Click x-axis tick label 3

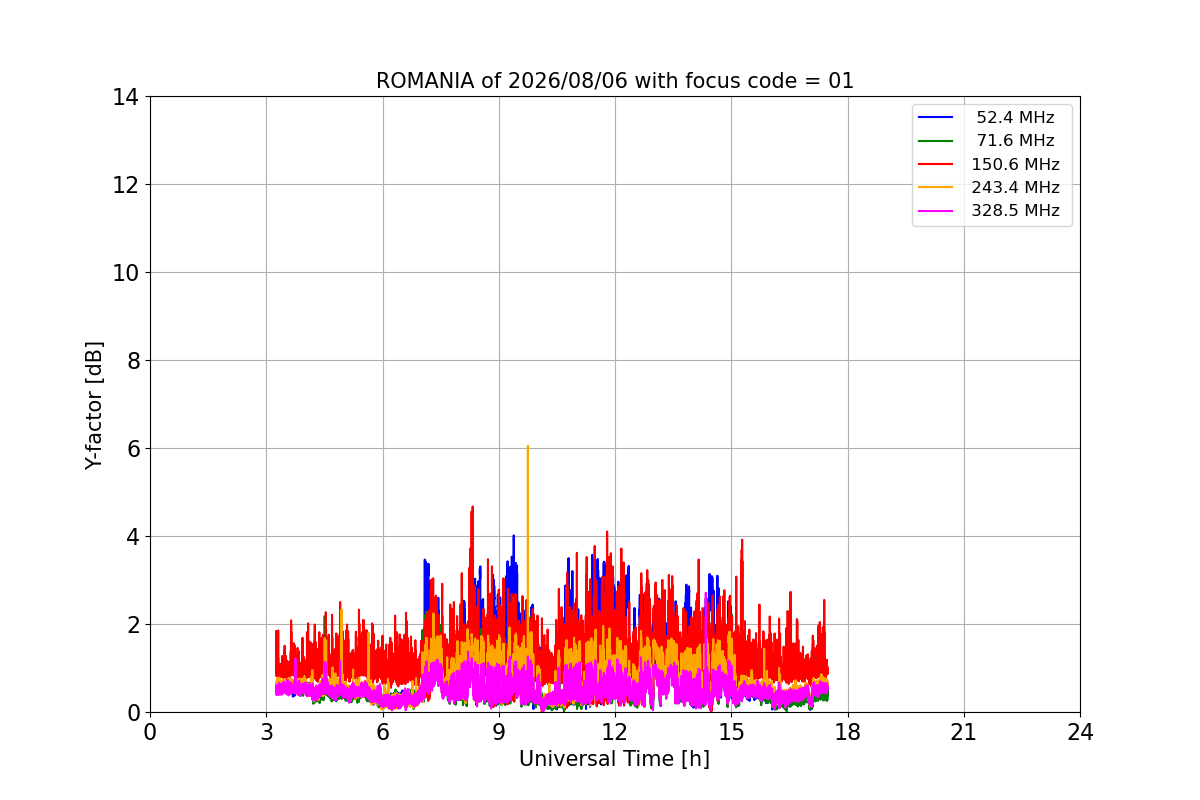(x=266, y=732)
